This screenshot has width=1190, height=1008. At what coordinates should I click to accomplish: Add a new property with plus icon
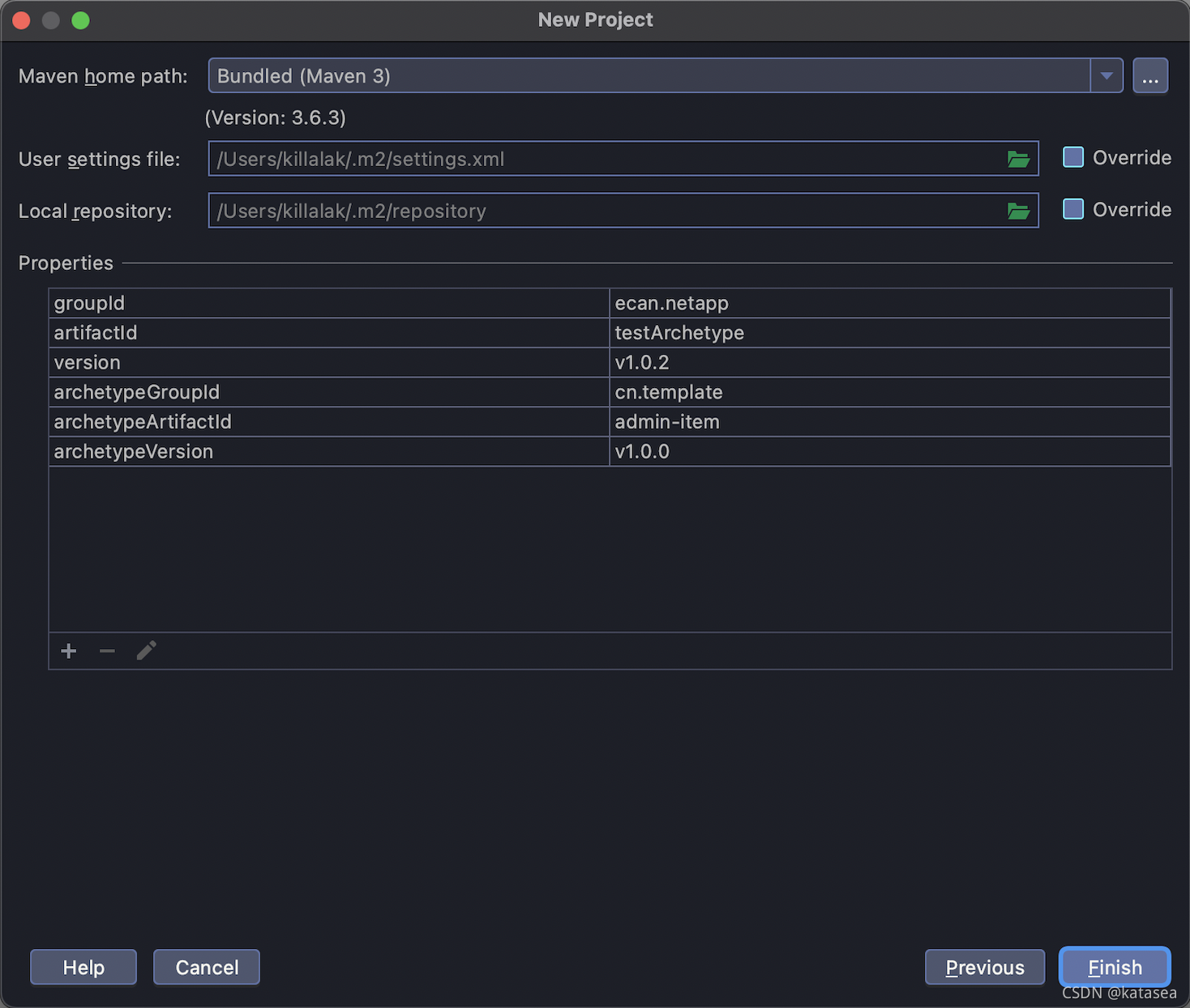point(69,651)
